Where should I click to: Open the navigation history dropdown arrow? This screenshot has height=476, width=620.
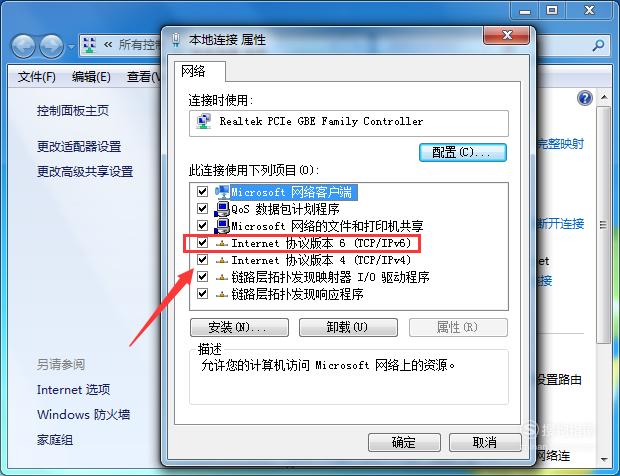pyautogui.click(x=71, y=47)
